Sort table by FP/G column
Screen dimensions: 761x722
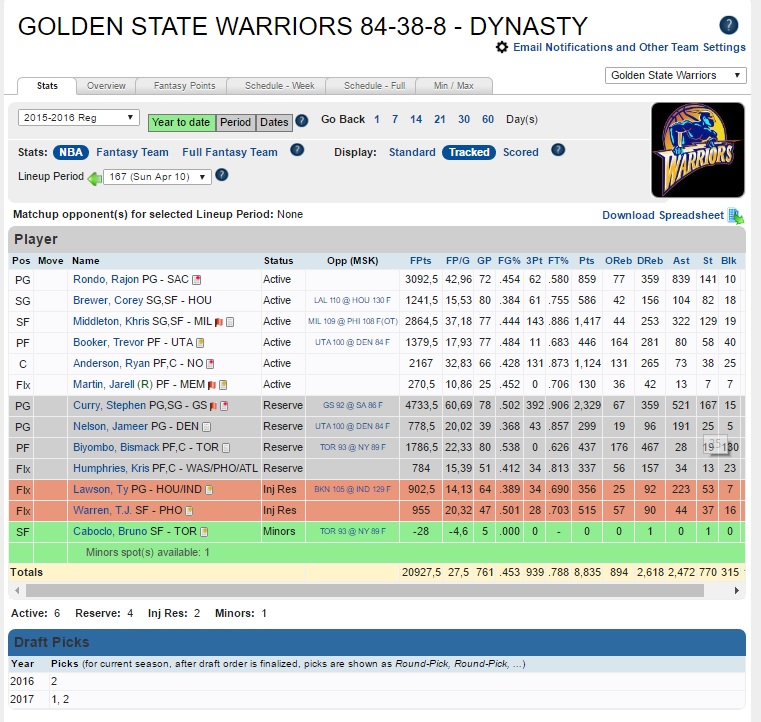(458, 261)
